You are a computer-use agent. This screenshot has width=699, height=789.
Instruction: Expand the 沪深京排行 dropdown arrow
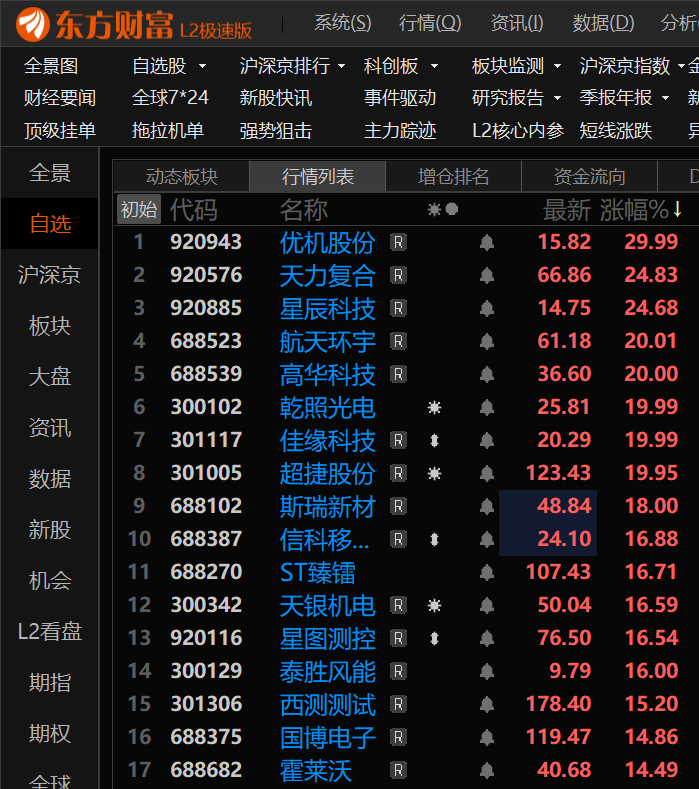click(342, 66)
